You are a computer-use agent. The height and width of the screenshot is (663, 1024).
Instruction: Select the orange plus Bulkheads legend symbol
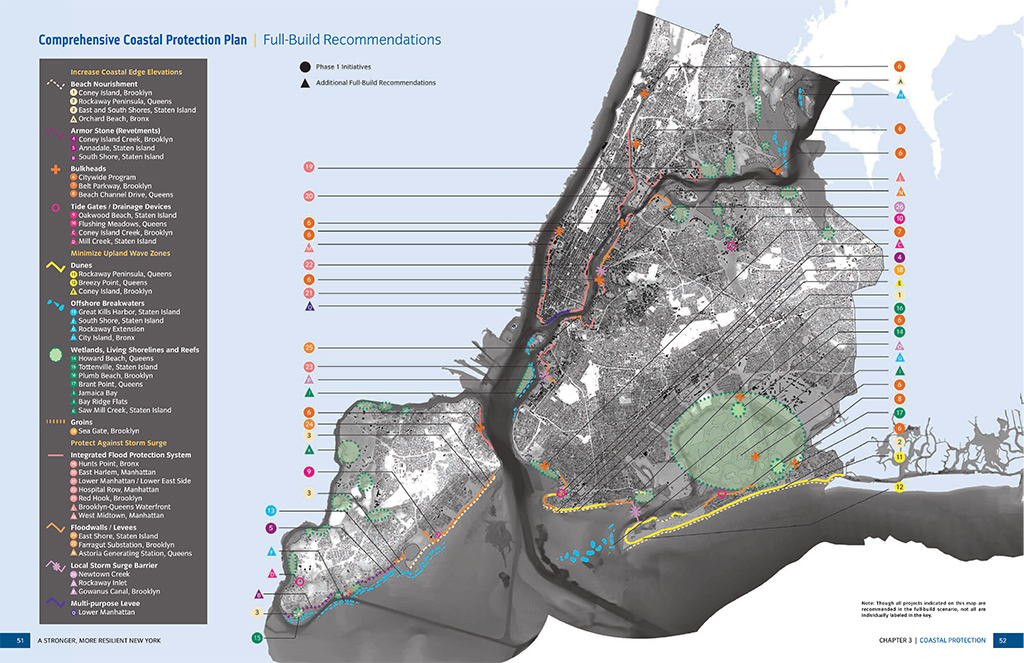[56, 169]
